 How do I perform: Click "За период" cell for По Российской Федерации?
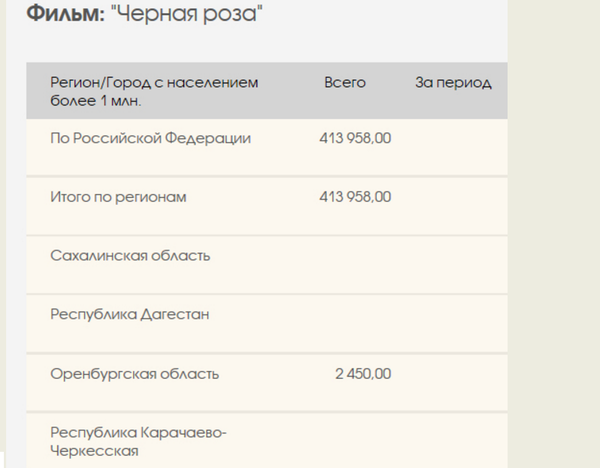tap(453, 138)
